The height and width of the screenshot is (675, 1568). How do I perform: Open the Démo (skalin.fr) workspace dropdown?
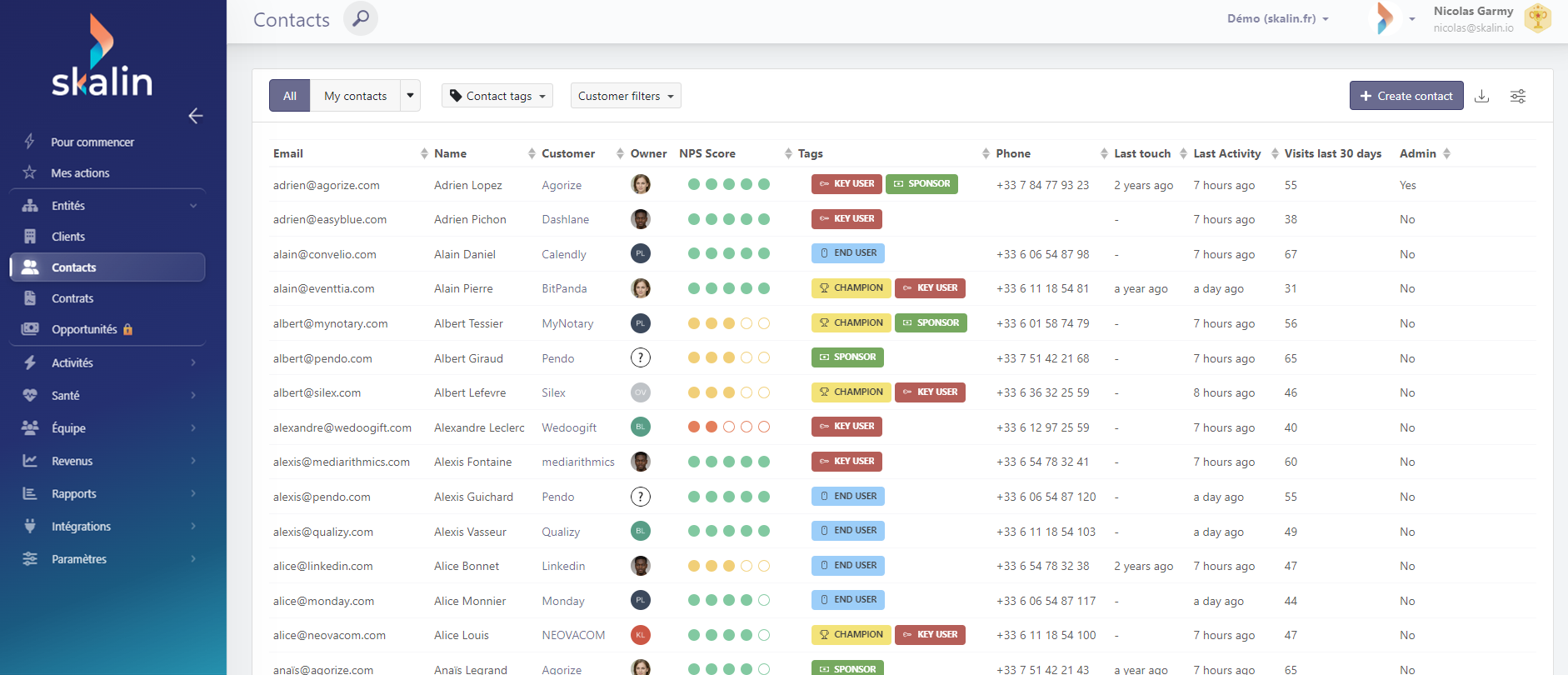pyautogui.click(x=1277, y=18)
